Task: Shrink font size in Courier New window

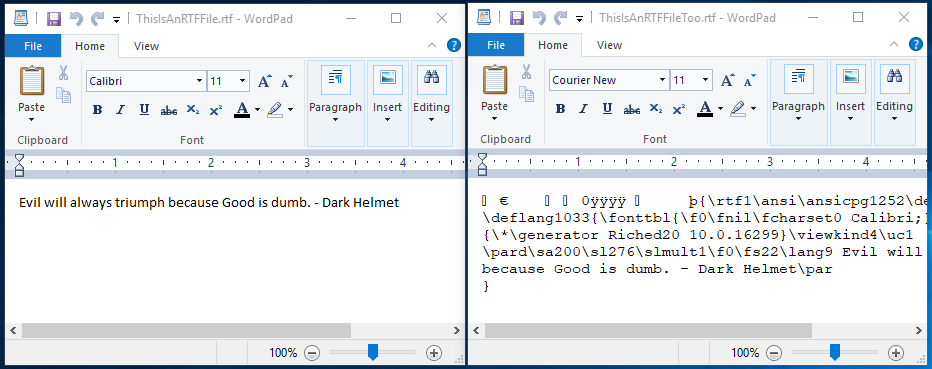Action: pos(750,80)
